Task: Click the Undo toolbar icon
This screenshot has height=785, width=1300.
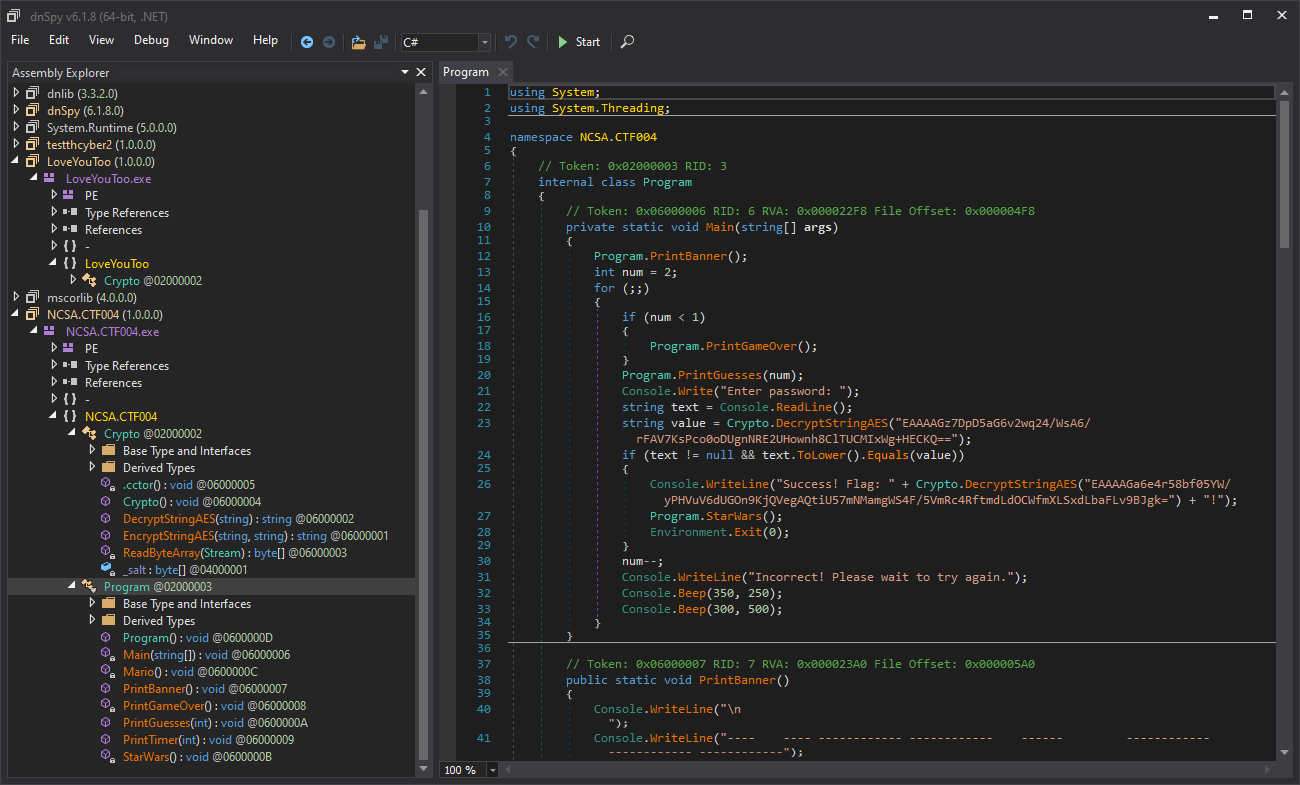Action: [x=511, y=42]
